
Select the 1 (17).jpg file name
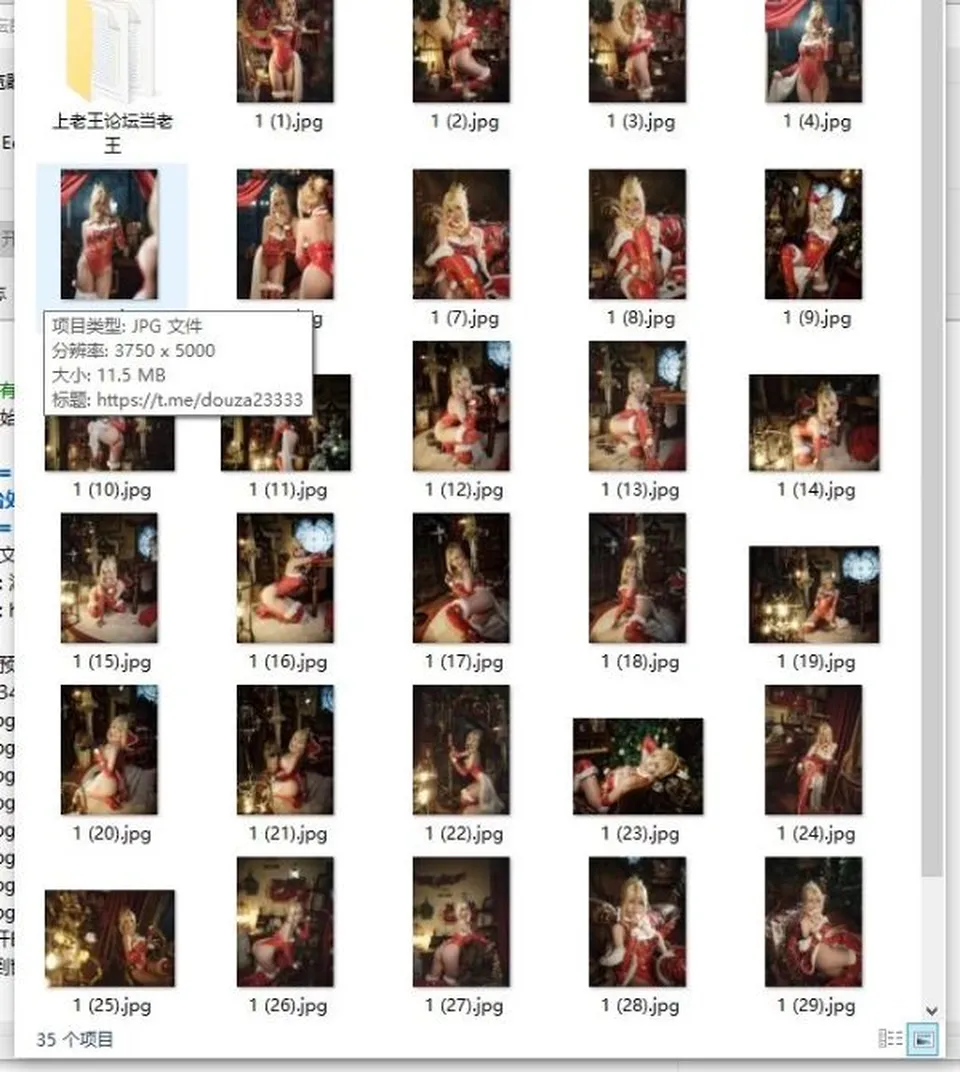(464, 661)
